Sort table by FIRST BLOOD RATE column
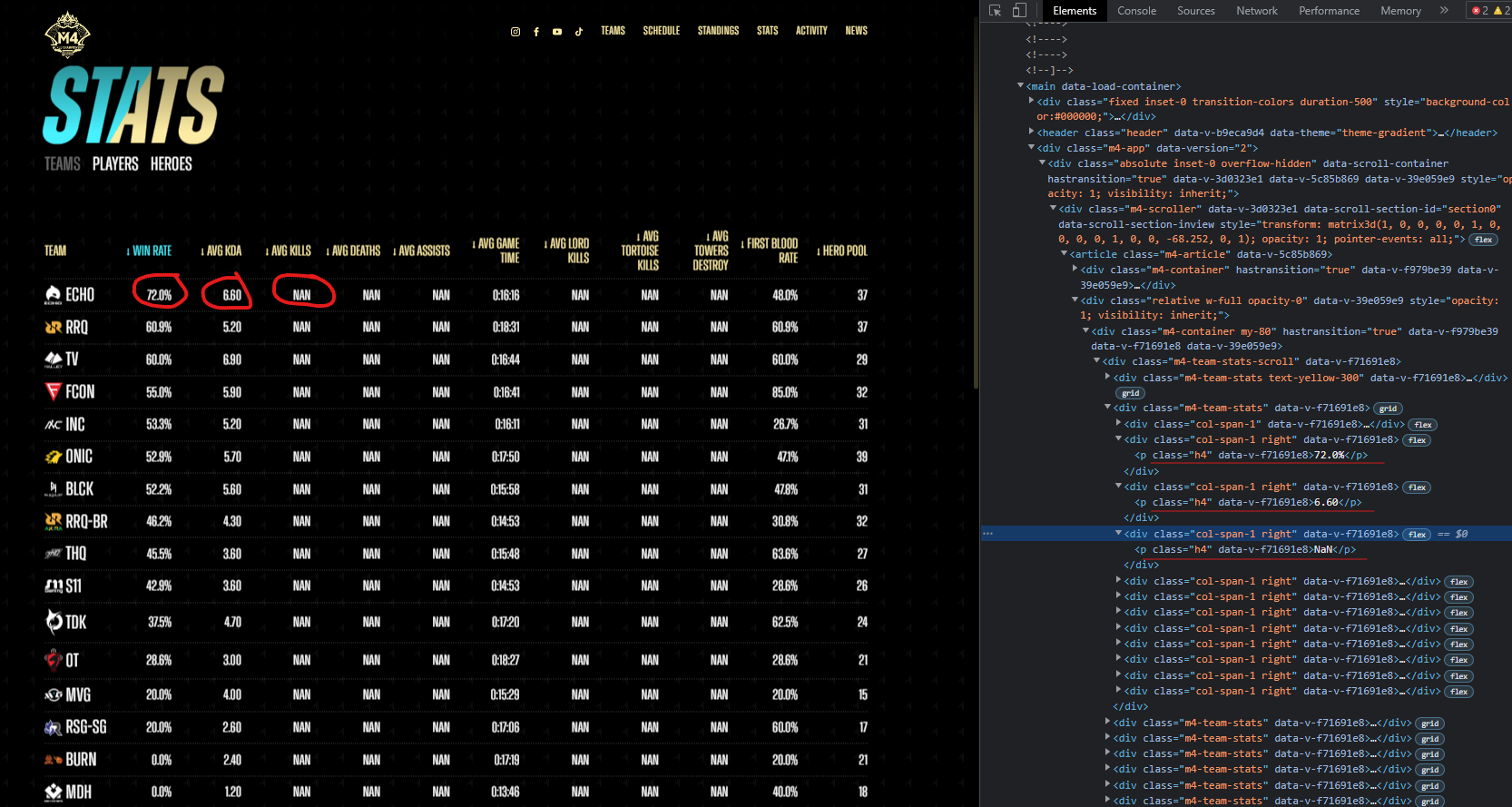This screenshot has width=1512, height=807. 770,251
